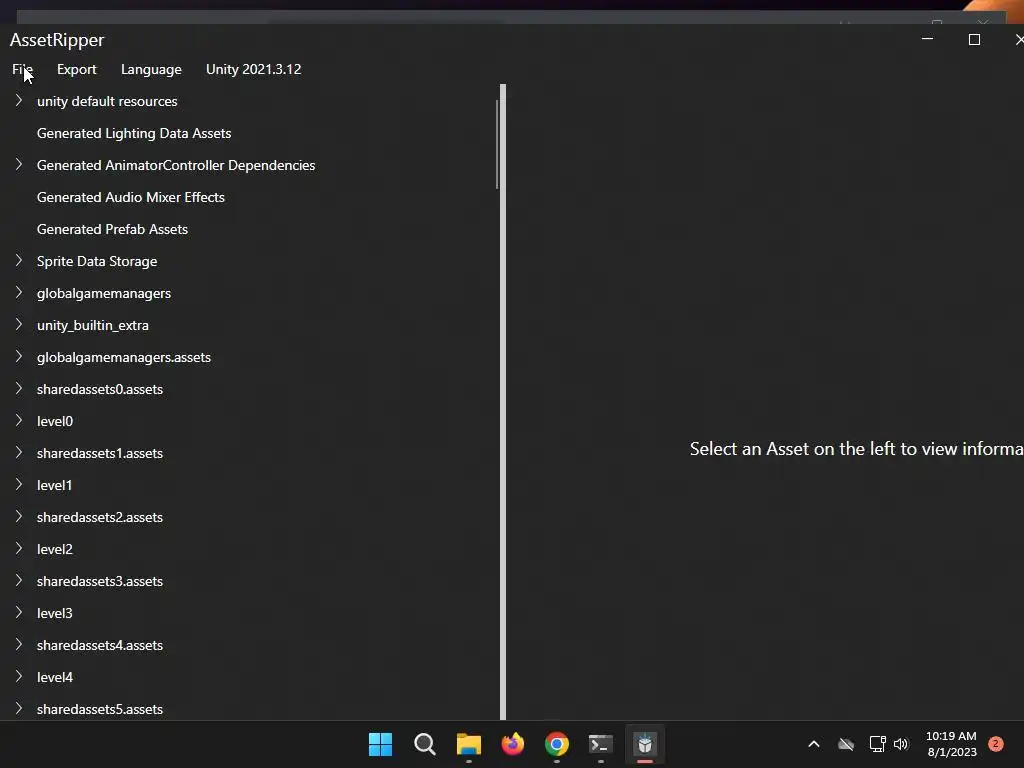Select the sharedassets2.assets label
This screenshot has height=768, width=1024.
coord(100,517)
